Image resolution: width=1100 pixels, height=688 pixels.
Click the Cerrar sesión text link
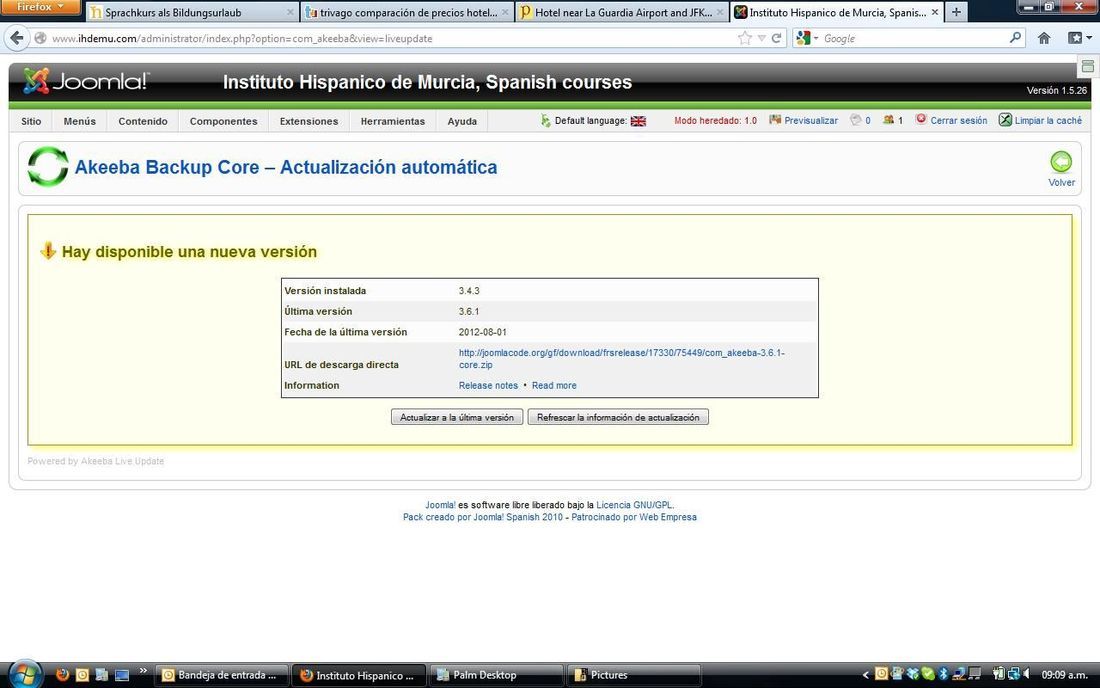(x=958, y=121)
